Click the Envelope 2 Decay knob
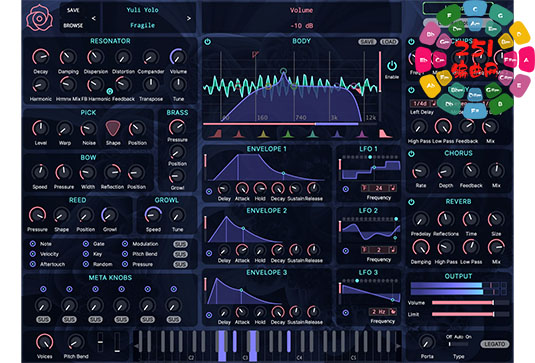Image resolution: width=535 pixels, height=363 pixels. [278, 250]
